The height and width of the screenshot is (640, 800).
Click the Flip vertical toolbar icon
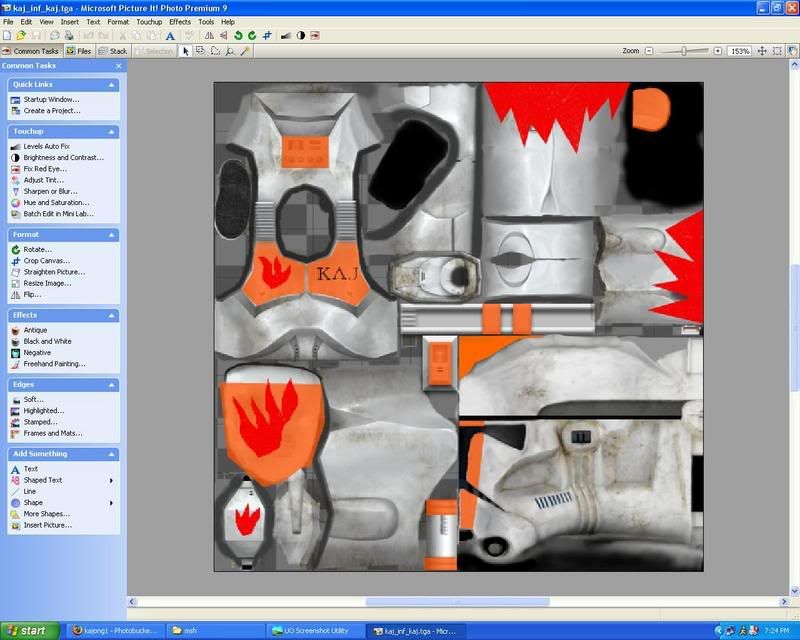[223, 36]
